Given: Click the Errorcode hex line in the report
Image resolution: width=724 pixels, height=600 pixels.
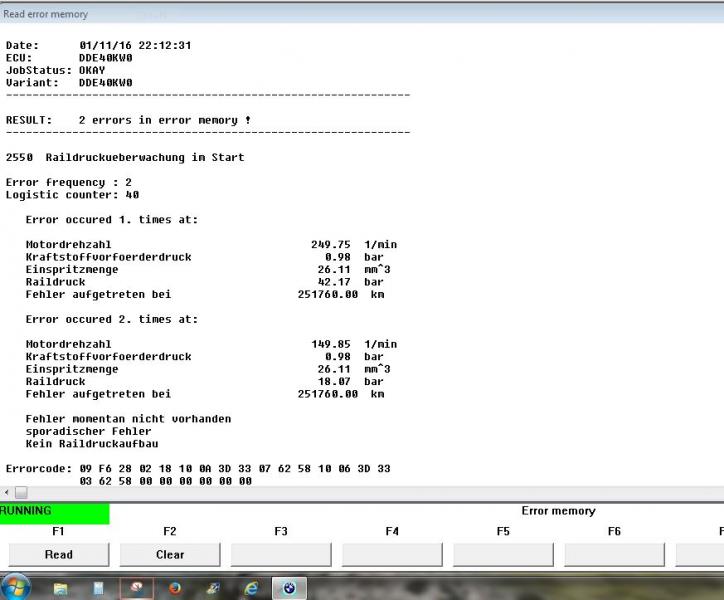Looking at the screenshot, I should 198,468.
